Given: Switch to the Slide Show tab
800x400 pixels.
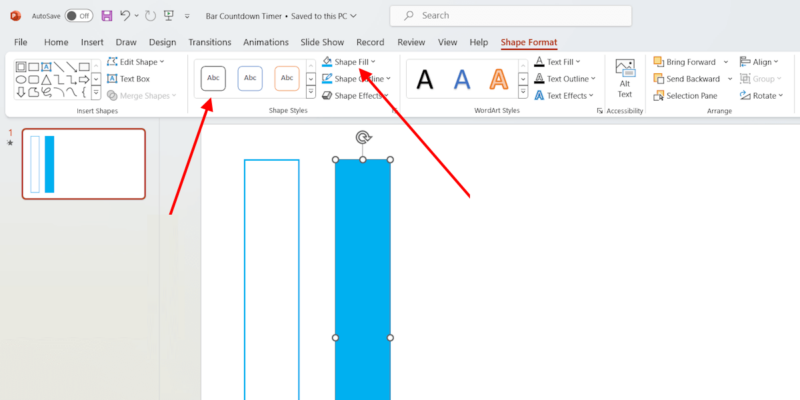Looking at the screenshot, I should [x=322, y=42].
